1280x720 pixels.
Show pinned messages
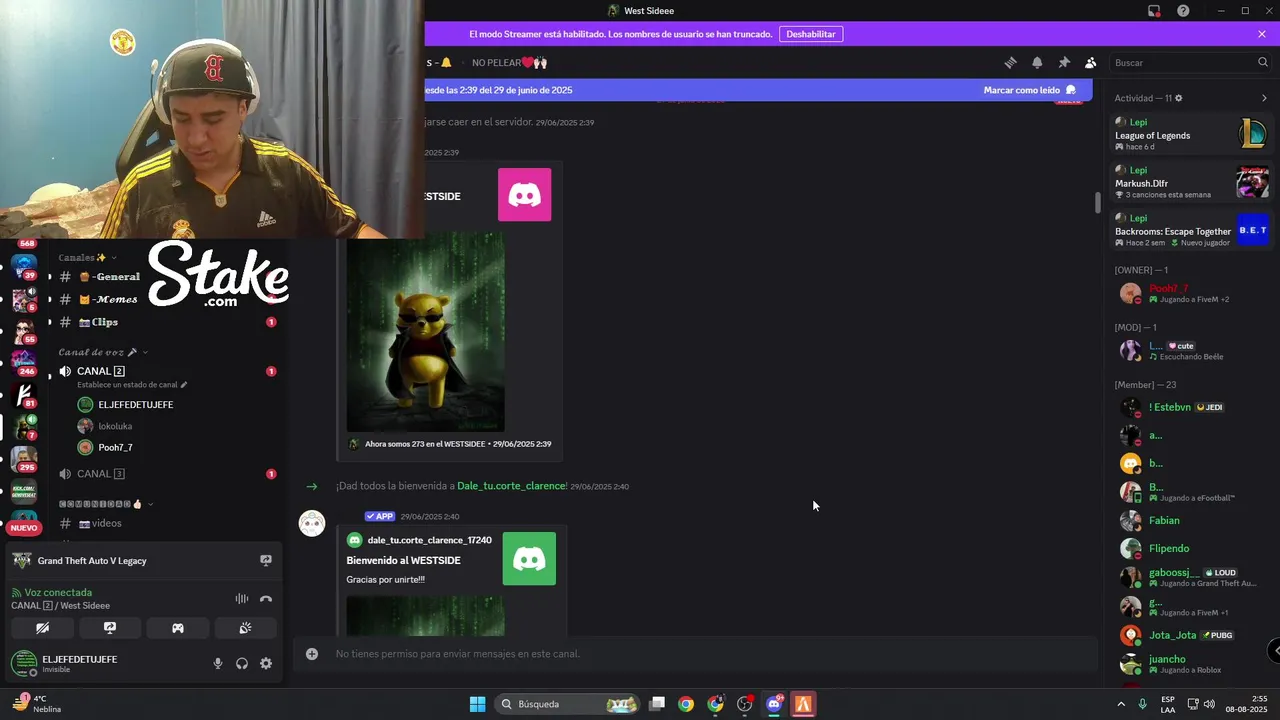pos(1064,62)
